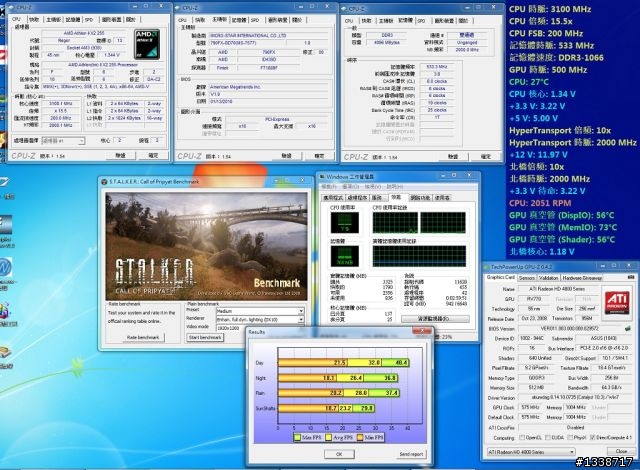This screenshot has height=470, width=640.
Task: Click the AMD Athlon II X2 255 name field
Action: [x=84, y=33]
